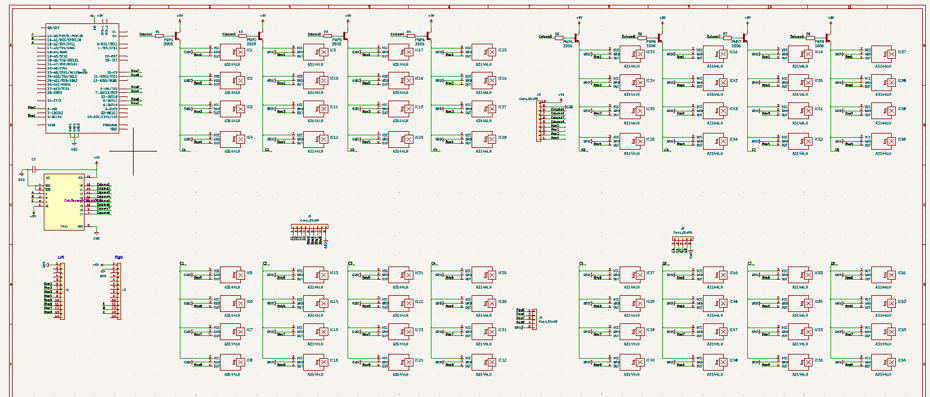Select the yellow 74xx decoder chip
Image resolution: width=930 pixels, height=397 pixels.
(64, 202)
